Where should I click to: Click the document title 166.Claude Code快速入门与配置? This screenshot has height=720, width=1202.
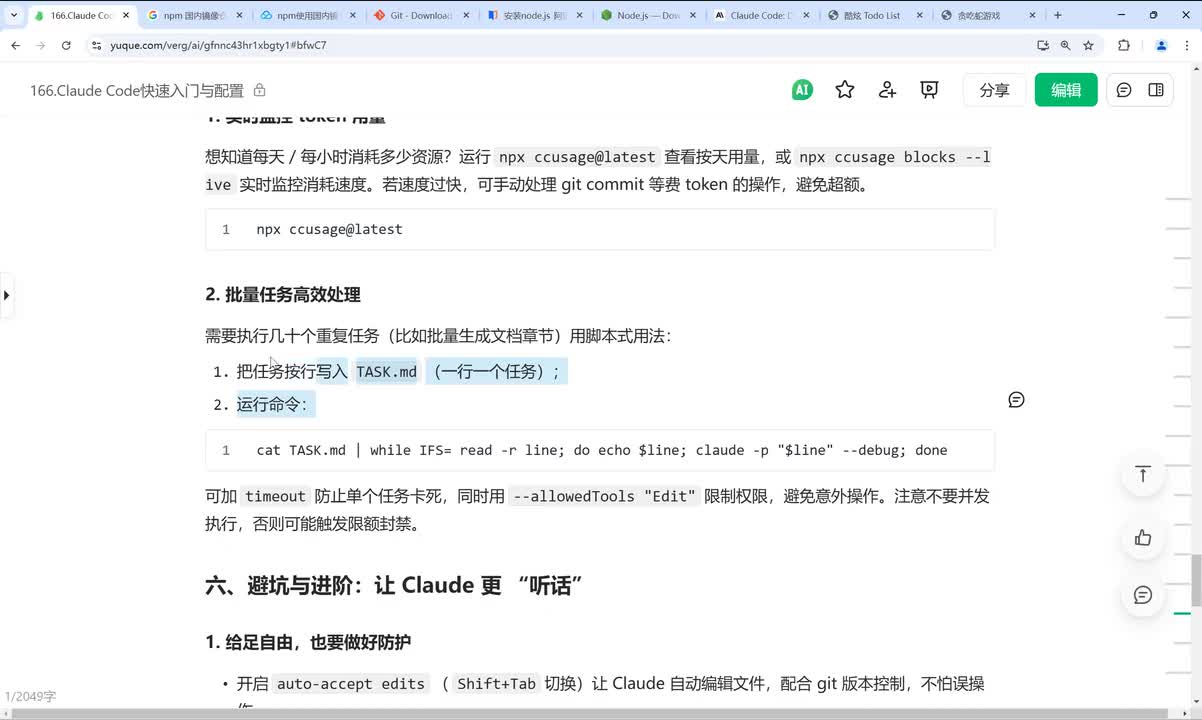137,90
